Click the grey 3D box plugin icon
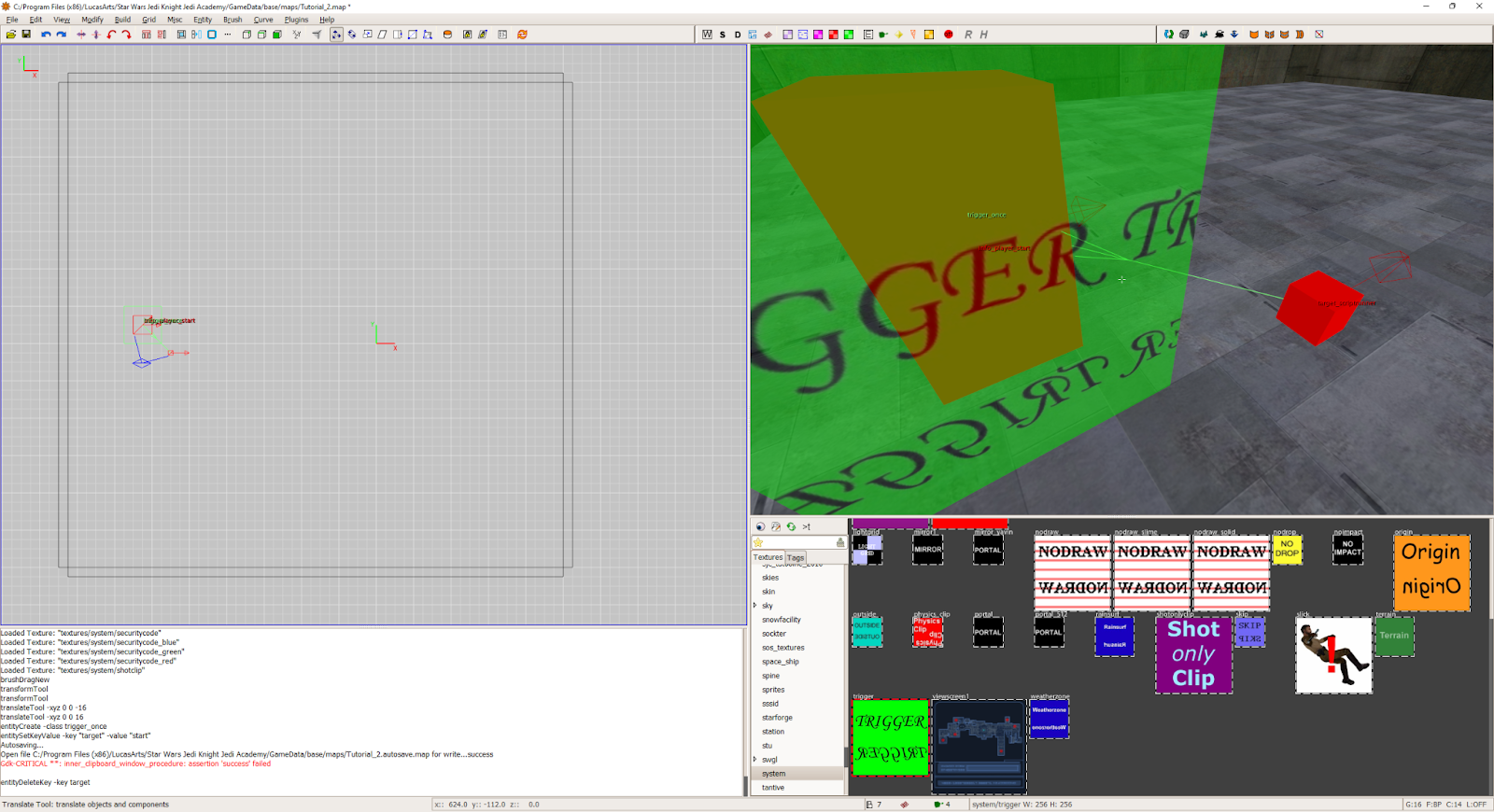1494x812 pixels. (1184, 35)
